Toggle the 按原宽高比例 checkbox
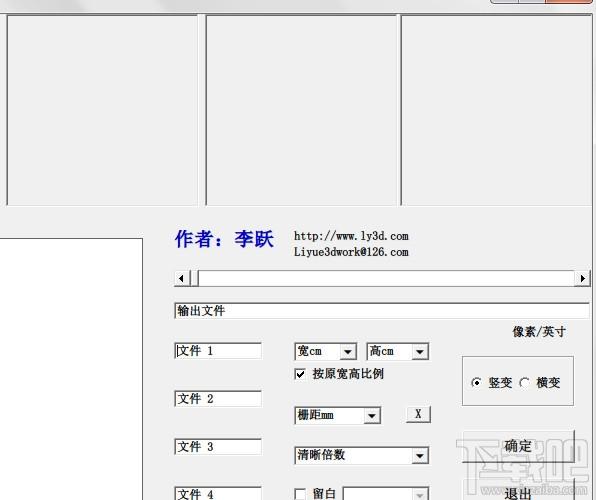 (300, 374)
